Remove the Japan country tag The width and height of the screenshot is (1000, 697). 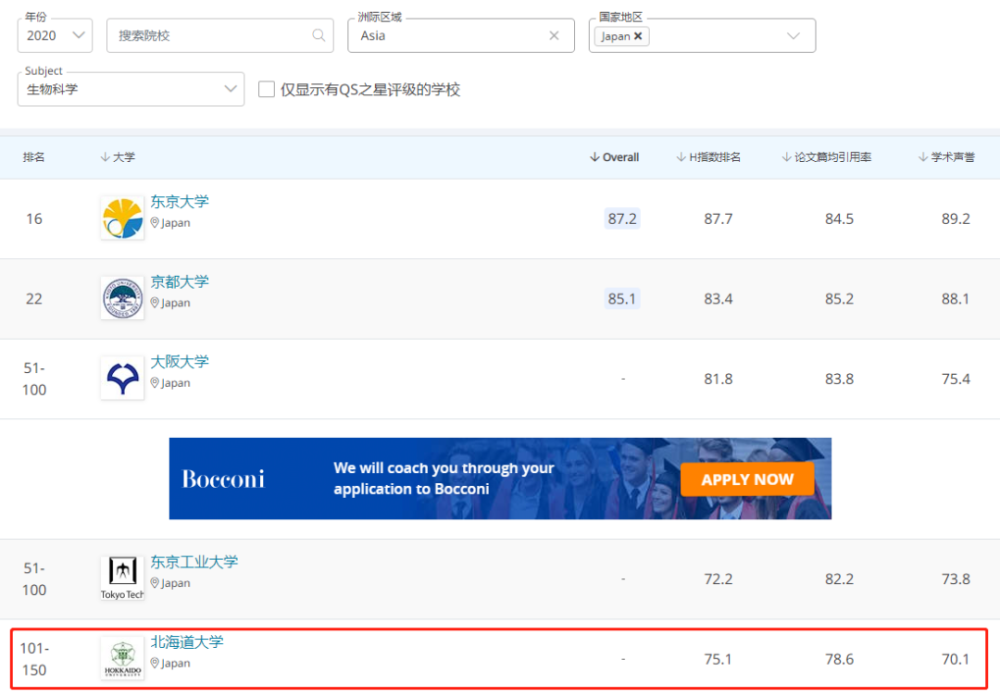pyautogui.click(x=638, y=36)
